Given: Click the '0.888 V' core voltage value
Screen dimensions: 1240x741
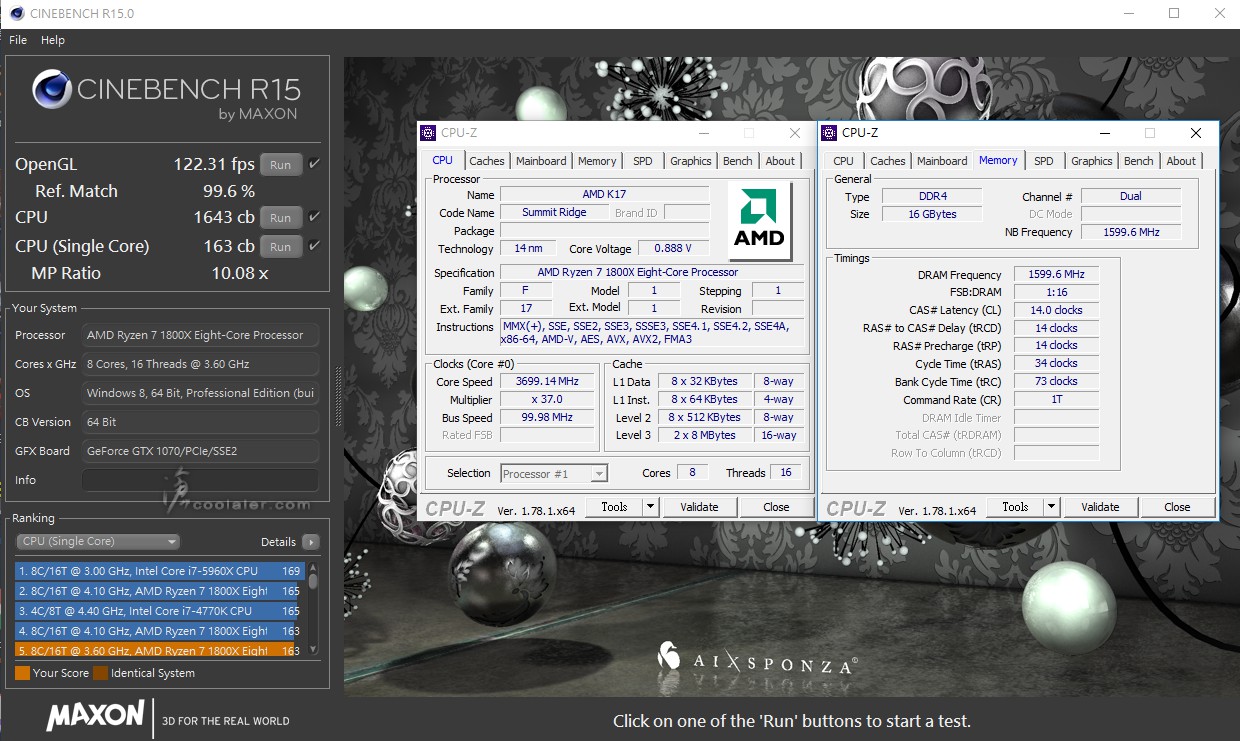Looking at the screenshot, I should 673,248.
